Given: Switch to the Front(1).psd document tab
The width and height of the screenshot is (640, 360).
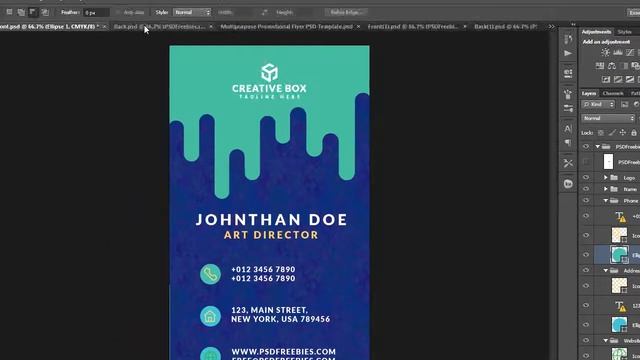Looking at the screenshot, I should tap(413, 27).
